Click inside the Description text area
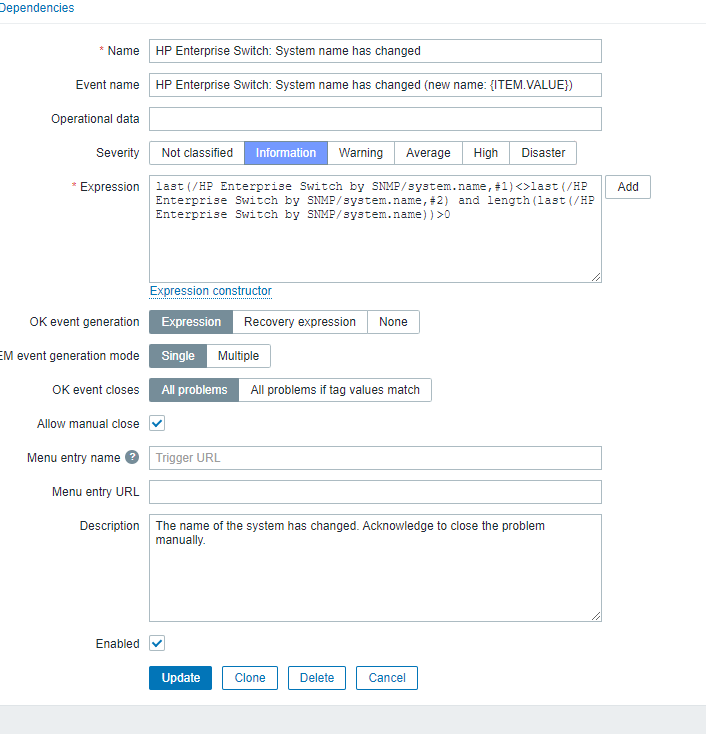 tap(375, 568)
